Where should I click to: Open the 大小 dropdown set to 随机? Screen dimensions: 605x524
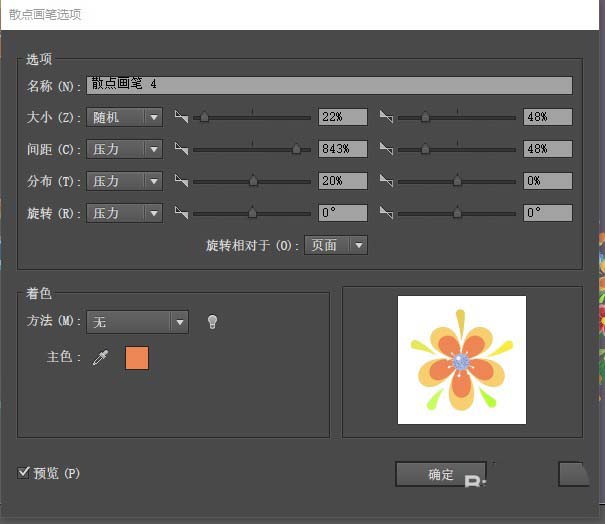[x=124, y=117]
